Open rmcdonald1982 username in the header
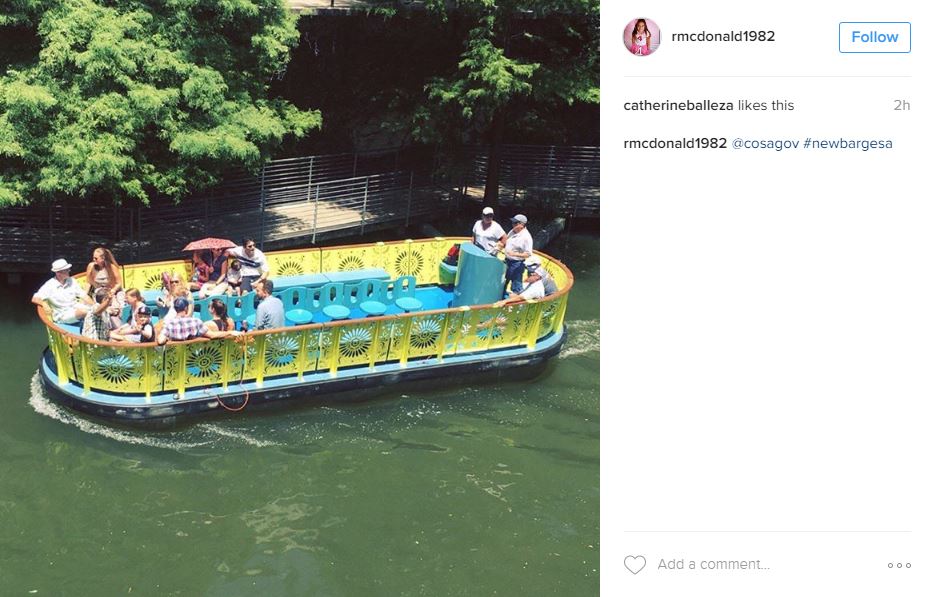 pyautogui.click(x=723, y=36)
